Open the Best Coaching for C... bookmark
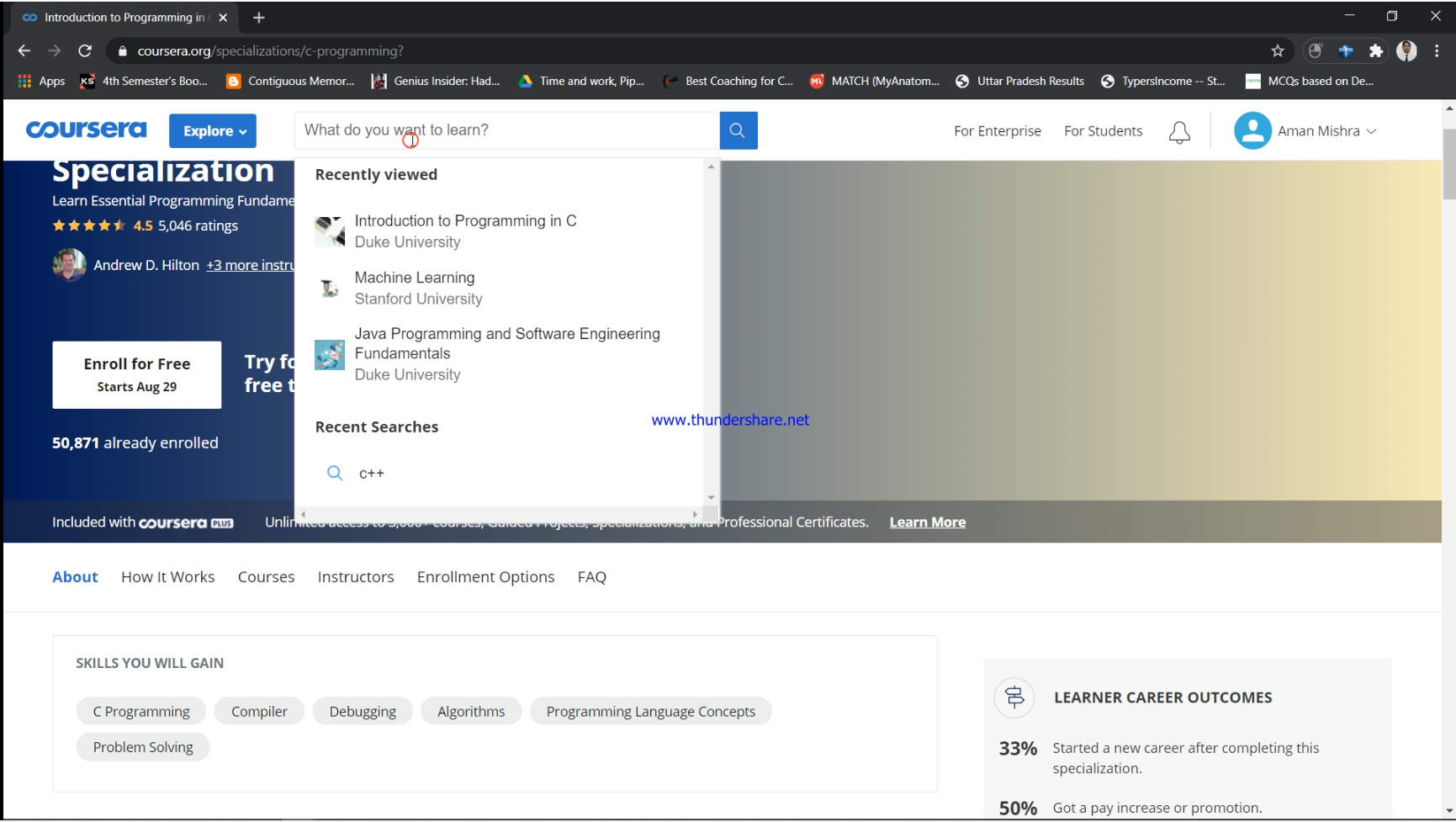Viewport: 1456px width, 822px height. click(728, 81)
